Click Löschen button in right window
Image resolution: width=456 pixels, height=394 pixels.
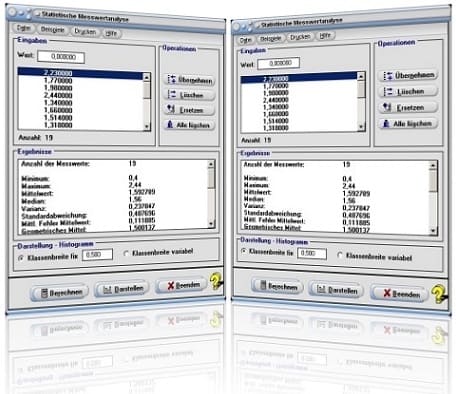click(408, 91)
